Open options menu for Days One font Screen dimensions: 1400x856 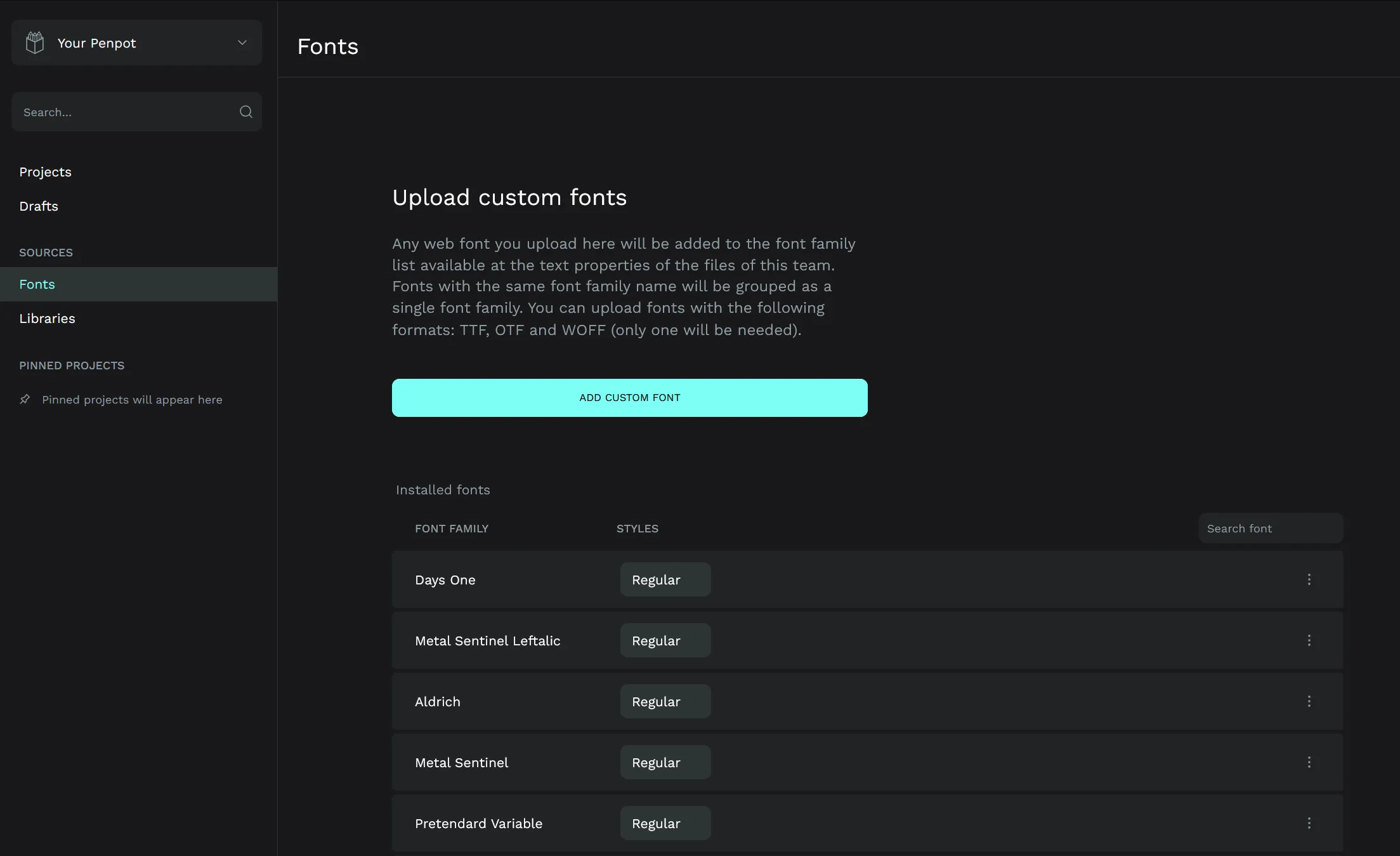1309,579
